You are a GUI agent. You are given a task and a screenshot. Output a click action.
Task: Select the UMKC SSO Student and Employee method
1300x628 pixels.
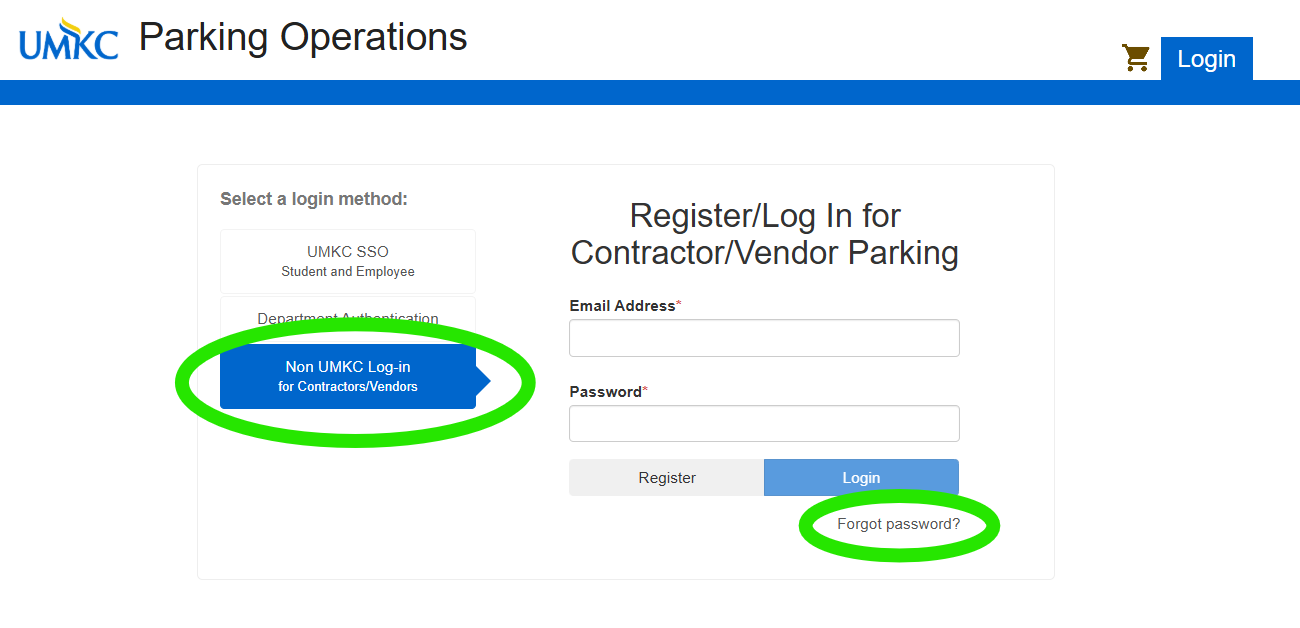click(x=347, y=261)
